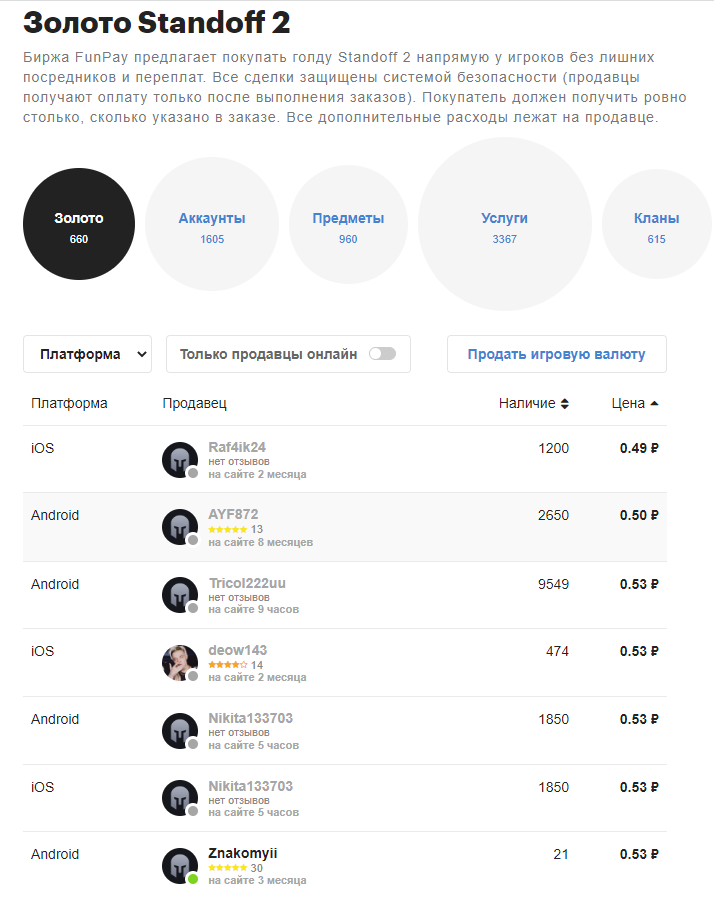Viewport: 714px width, 899px height.
Task: Click Tricol222uu seller avatar icon
Action: click(x=180, y=595)
